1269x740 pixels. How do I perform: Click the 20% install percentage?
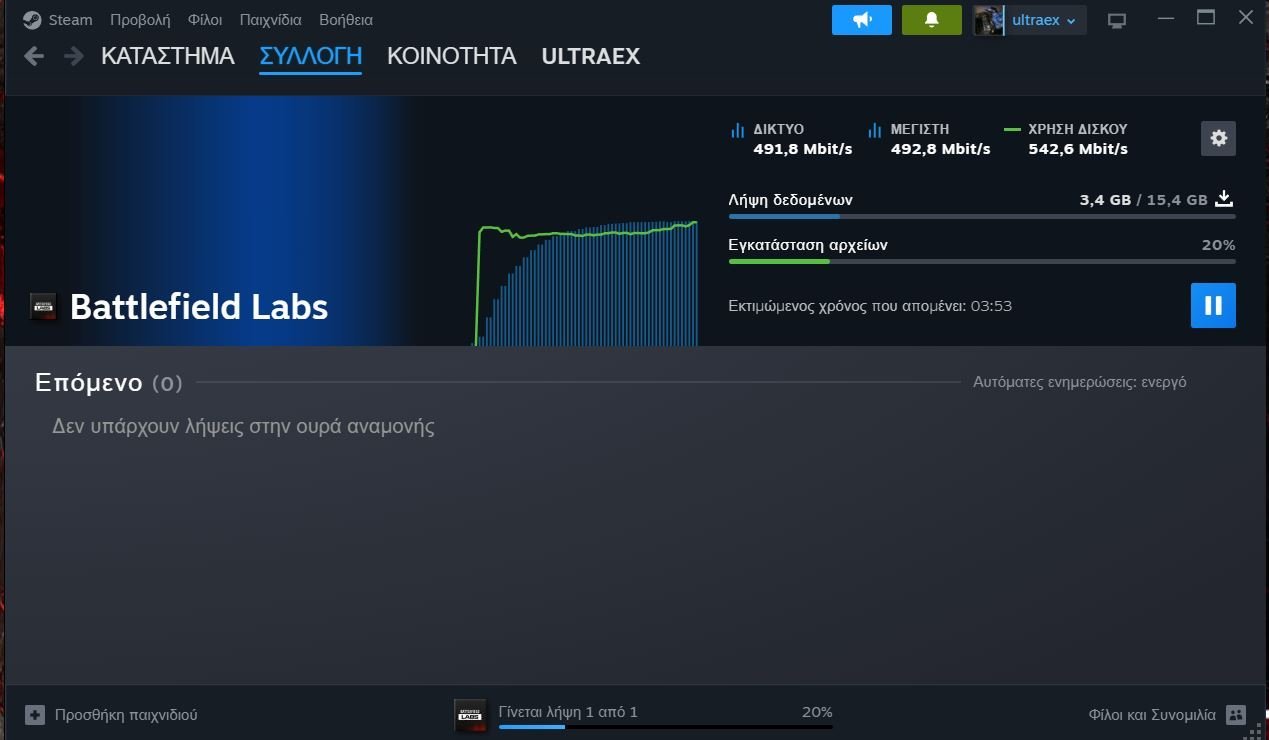coord(1218,245)
